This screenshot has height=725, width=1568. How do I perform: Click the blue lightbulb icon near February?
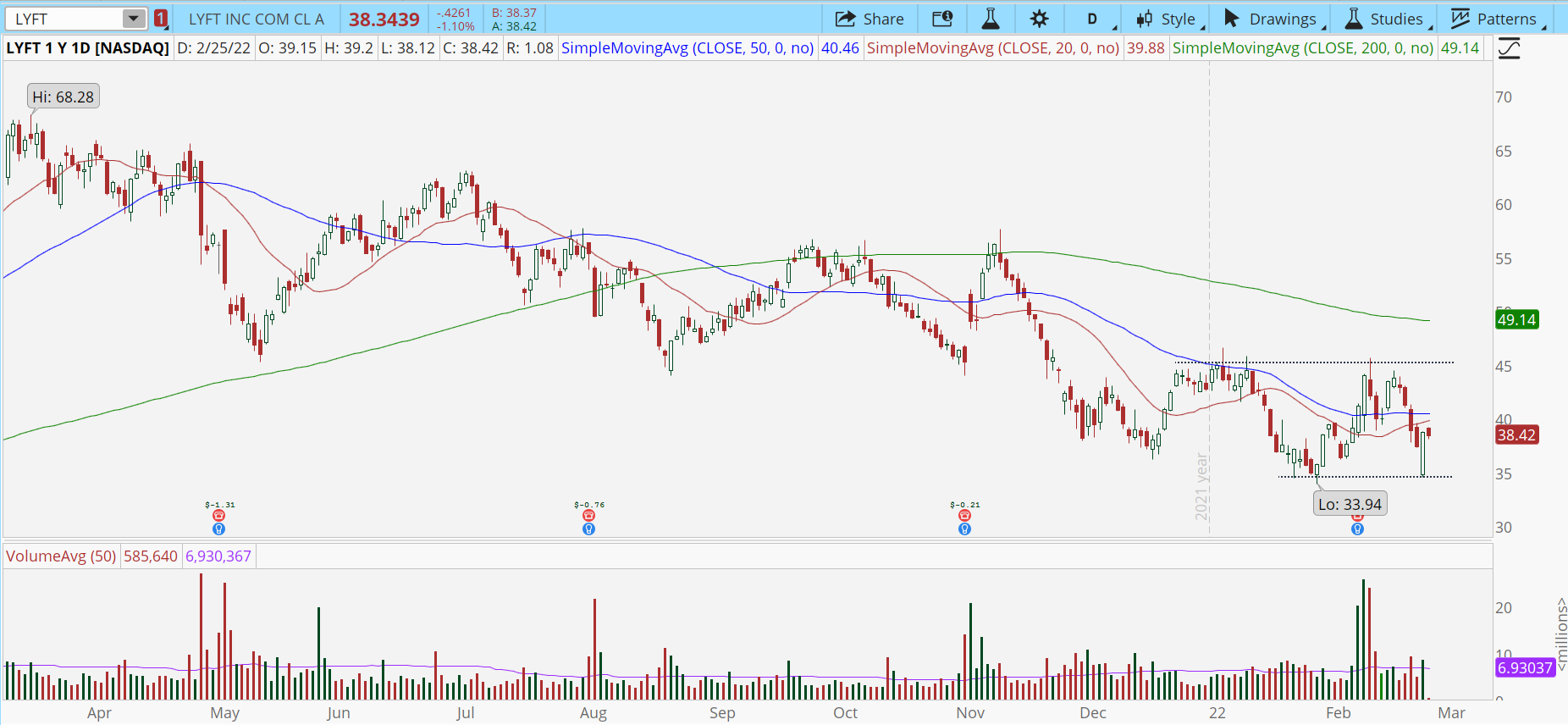click(x=1357, y=529)
